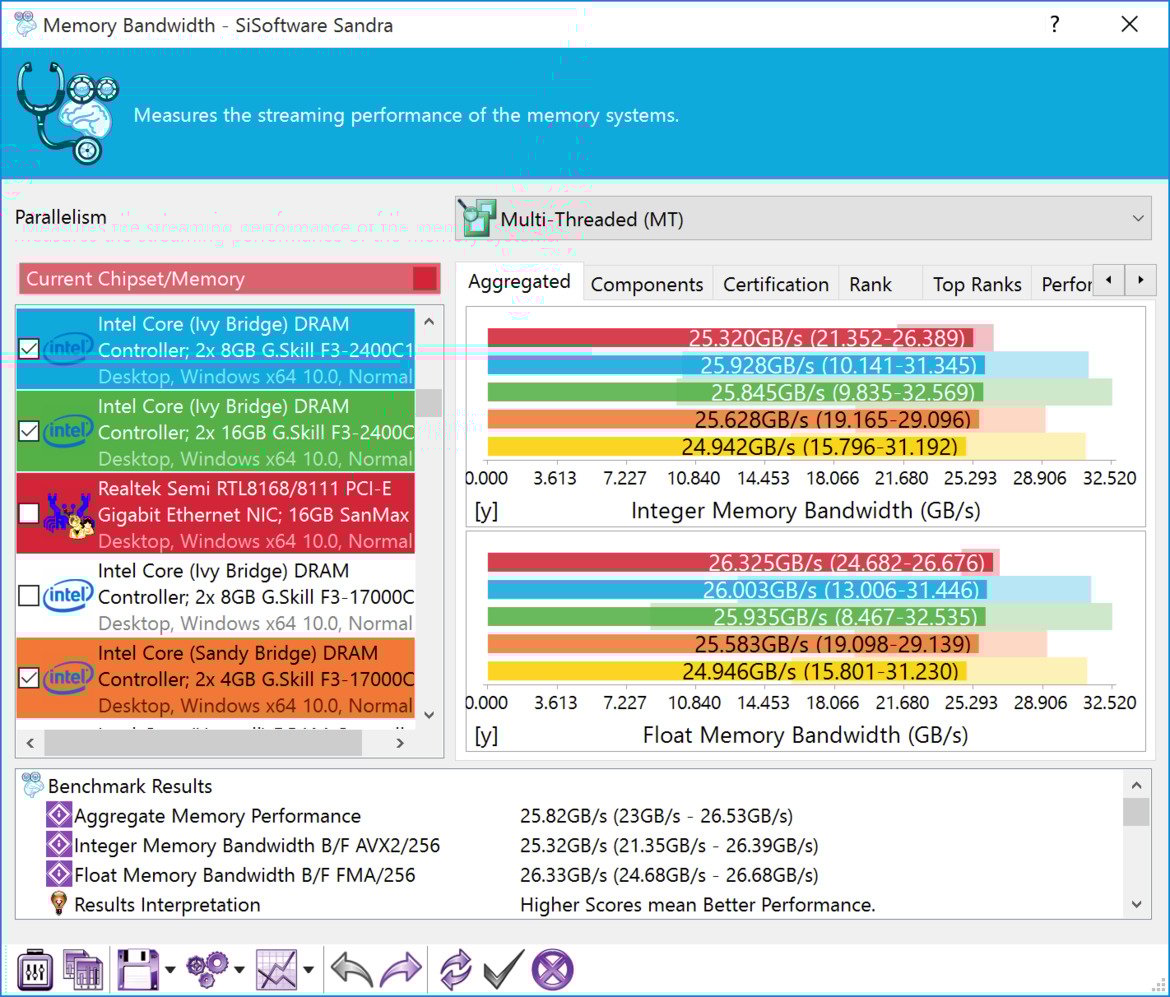Image resolution: width=1170 pixels, height=997 pixels.
Task: Open the Top Ranks tab
Action: tap(977, 284)
